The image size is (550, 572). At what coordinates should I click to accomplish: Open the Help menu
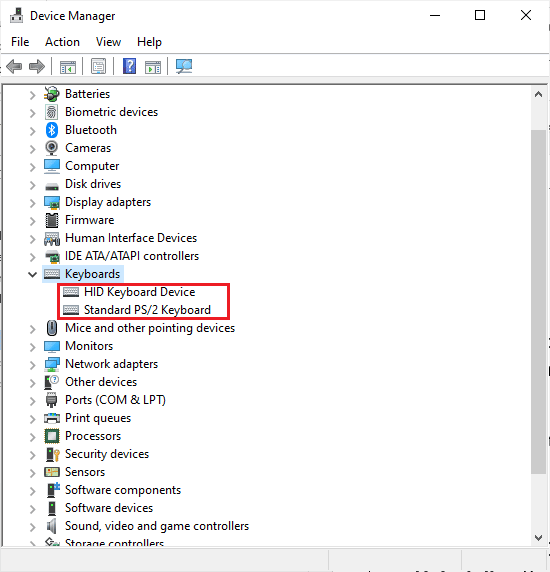coord(150,42)
